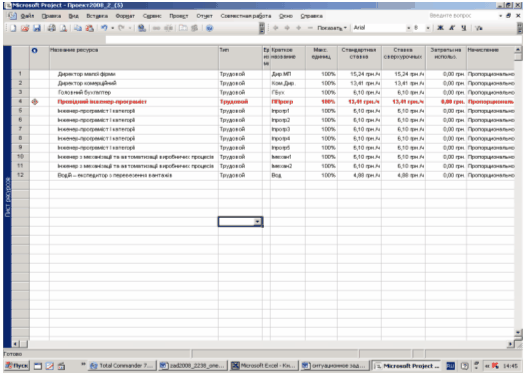The height and width of the screenshot is (374, 524).
Task: Open the Справка menu
Action: point(311,16)
